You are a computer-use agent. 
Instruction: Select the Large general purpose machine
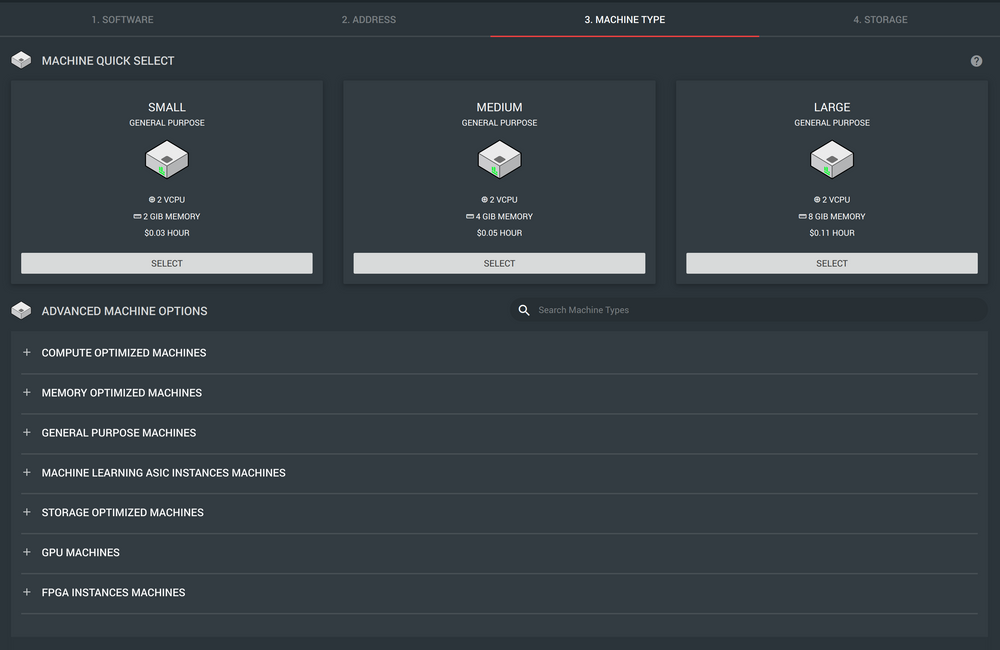click(x=832, y=263)
